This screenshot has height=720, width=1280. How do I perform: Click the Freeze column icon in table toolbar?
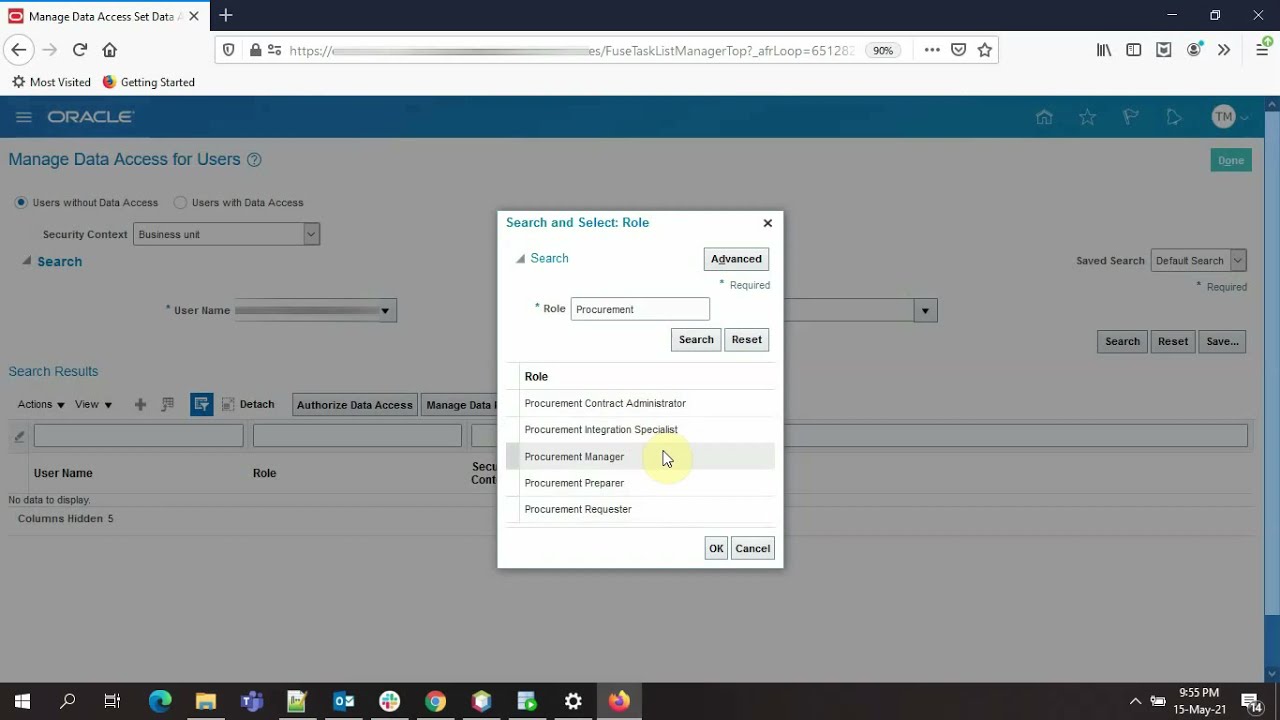point(167,404)
